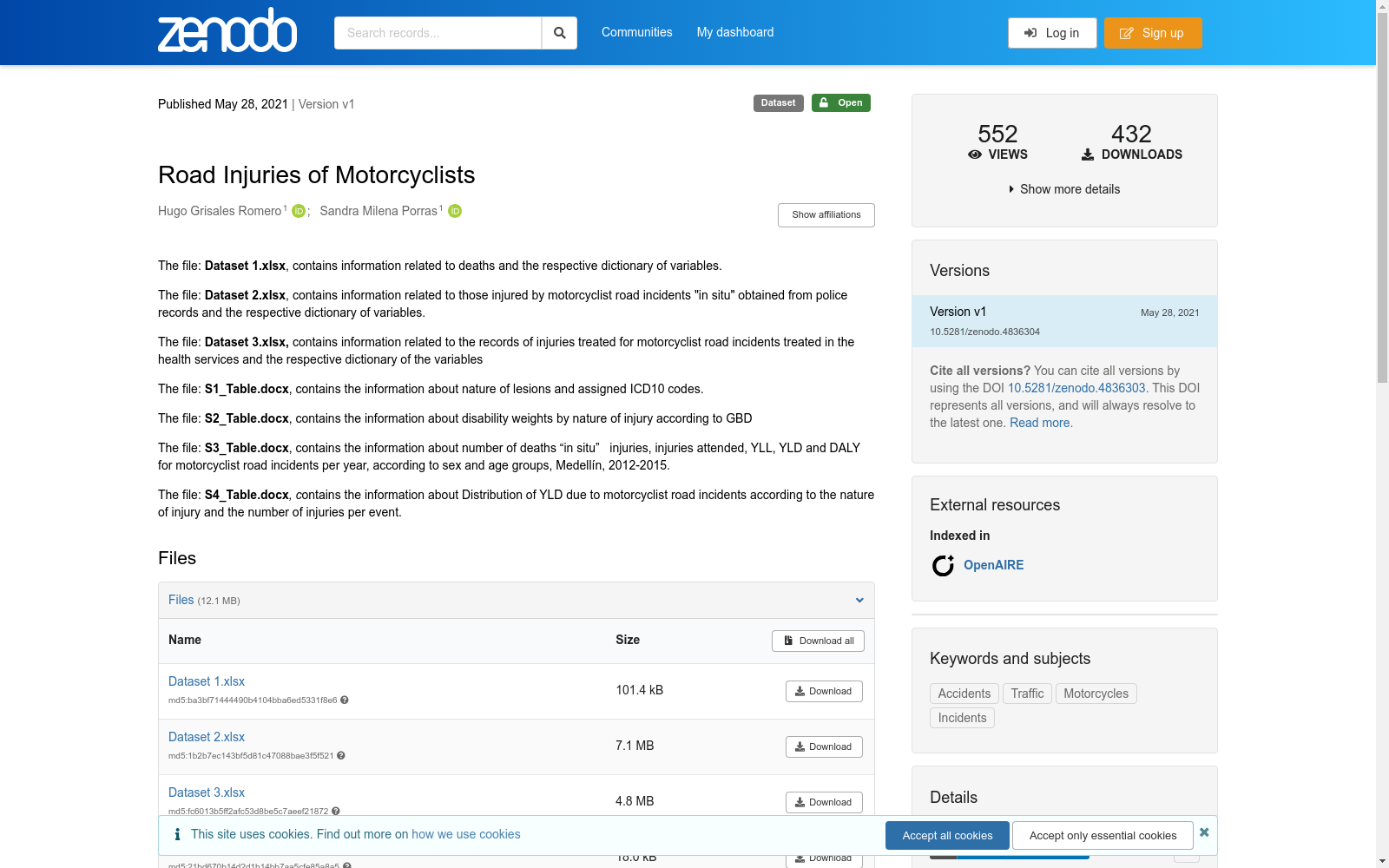Viewport: 1389px width, 868px height.
Task: Open Sandra Milena Porras's ORCID profile icon
Action: (455, 211)
